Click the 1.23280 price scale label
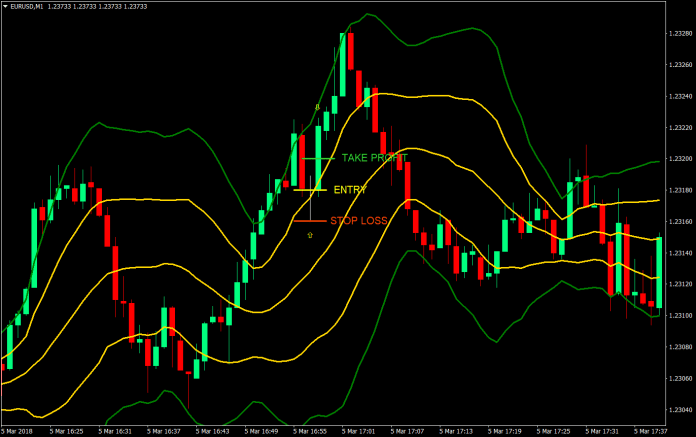 678,34
